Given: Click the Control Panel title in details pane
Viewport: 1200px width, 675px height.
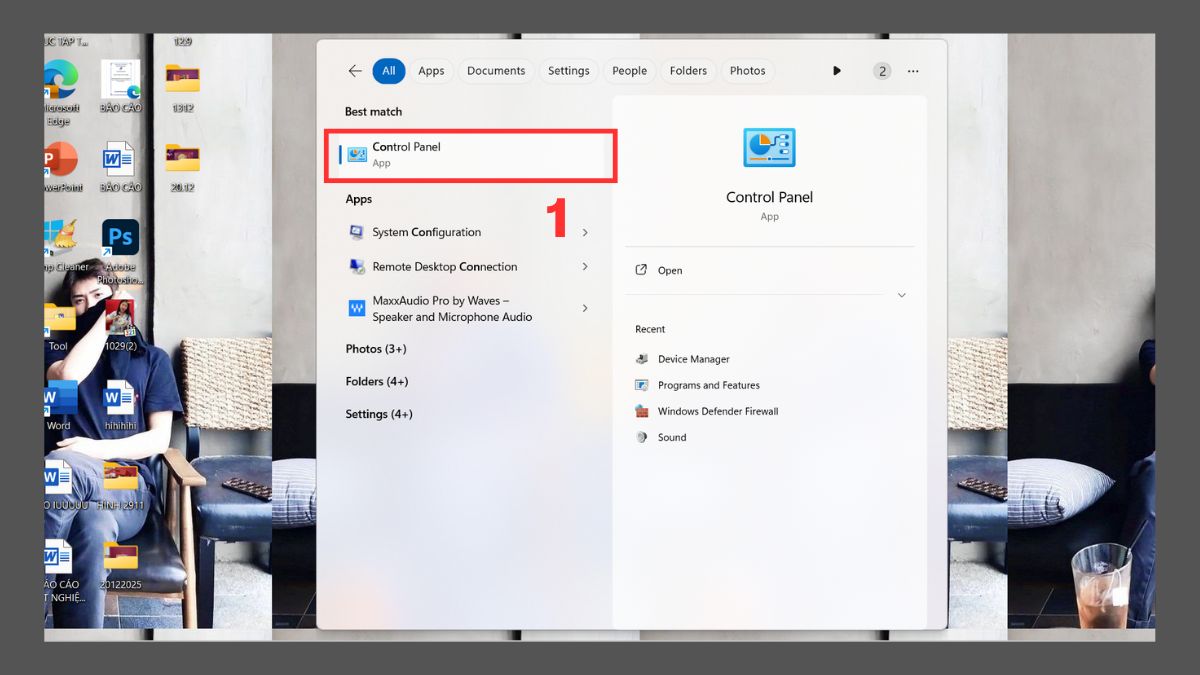Looking at the screenshot, I should [769, 197].
